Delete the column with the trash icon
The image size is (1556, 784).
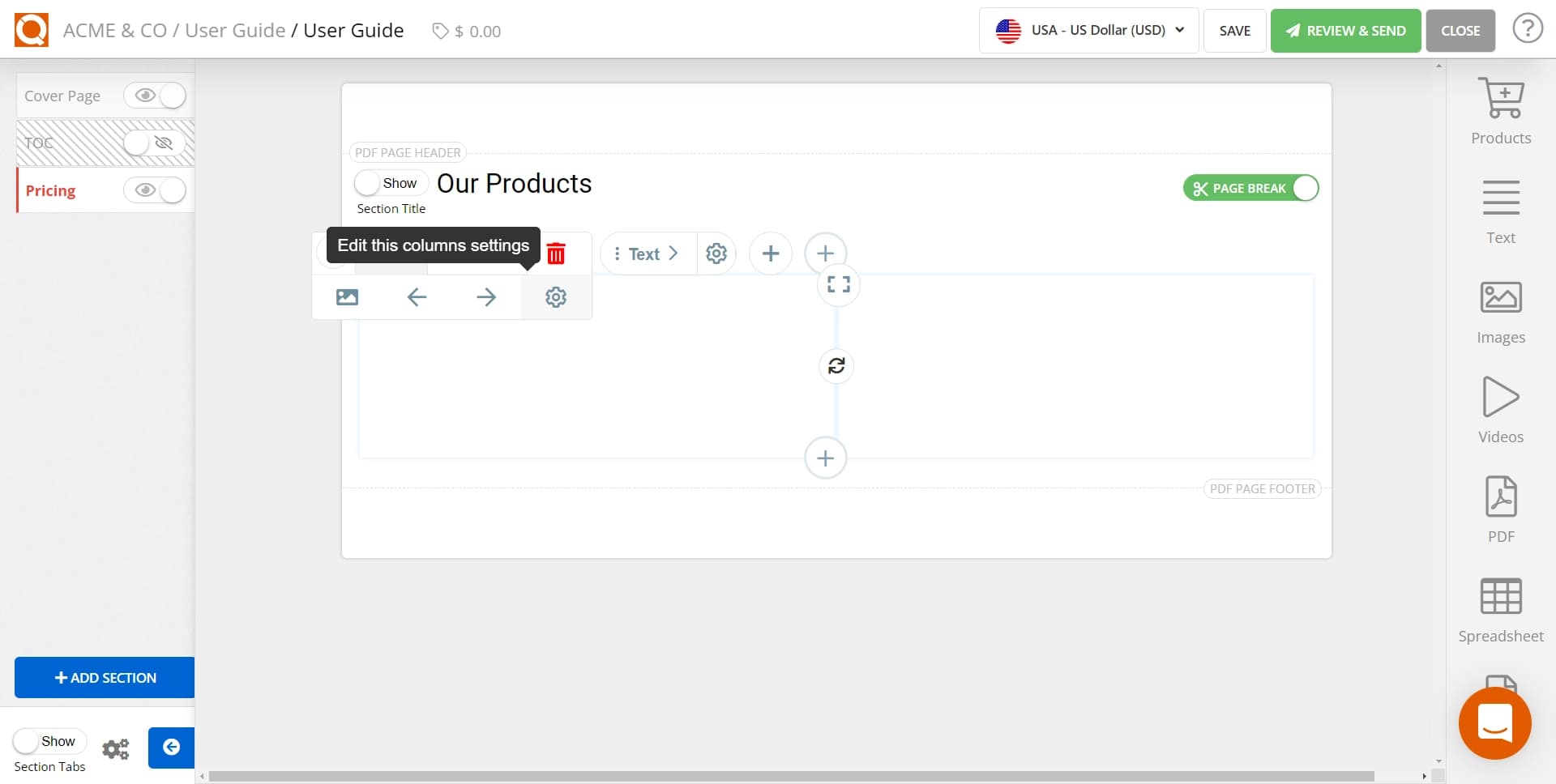point(557,253)
